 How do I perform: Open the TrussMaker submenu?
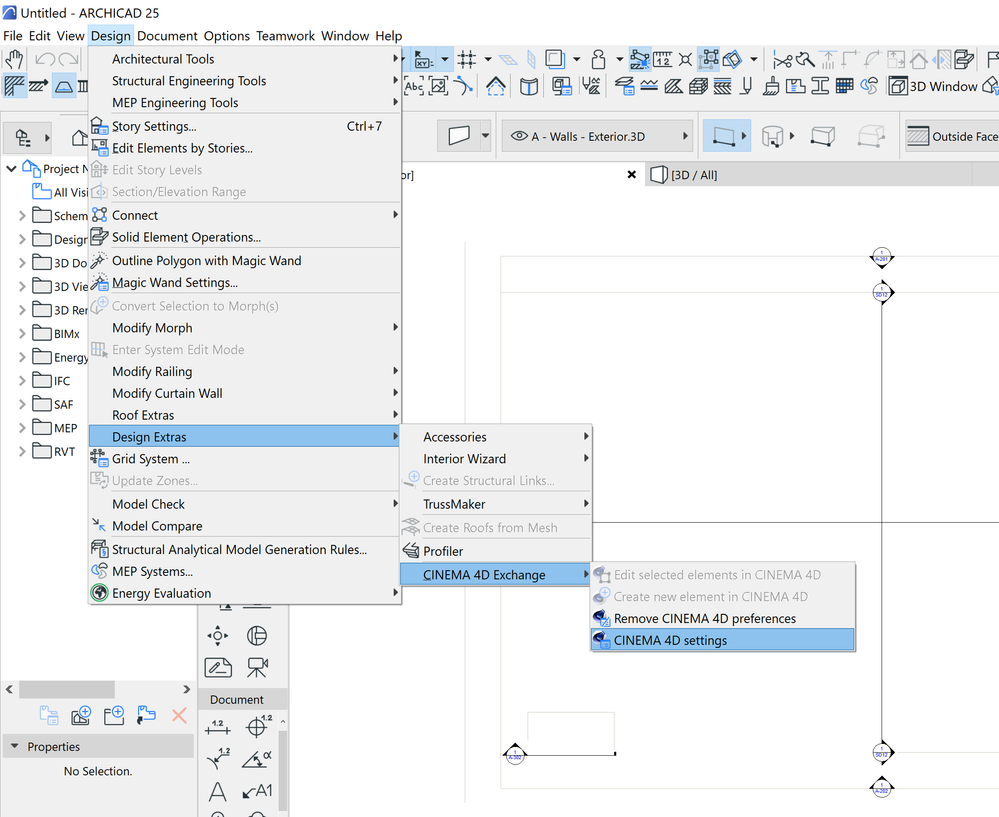pyautogui.click(x=496, y=504)
